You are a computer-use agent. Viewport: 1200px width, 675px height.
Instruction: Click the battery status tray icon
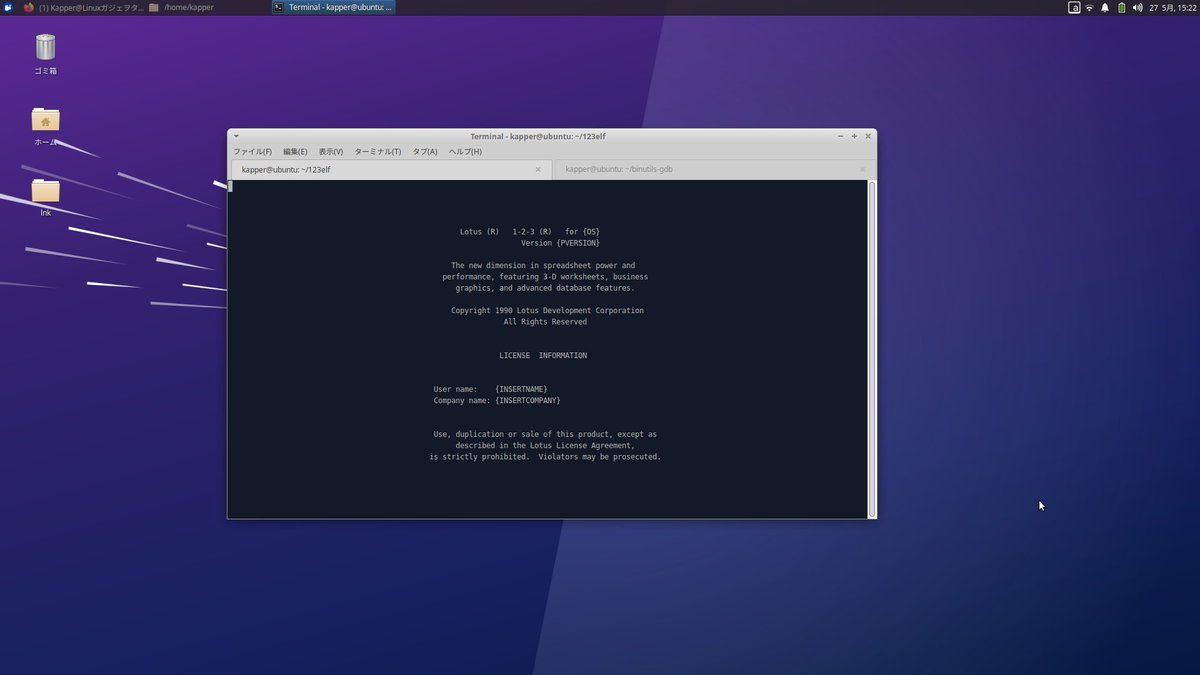click(1121, 7)
